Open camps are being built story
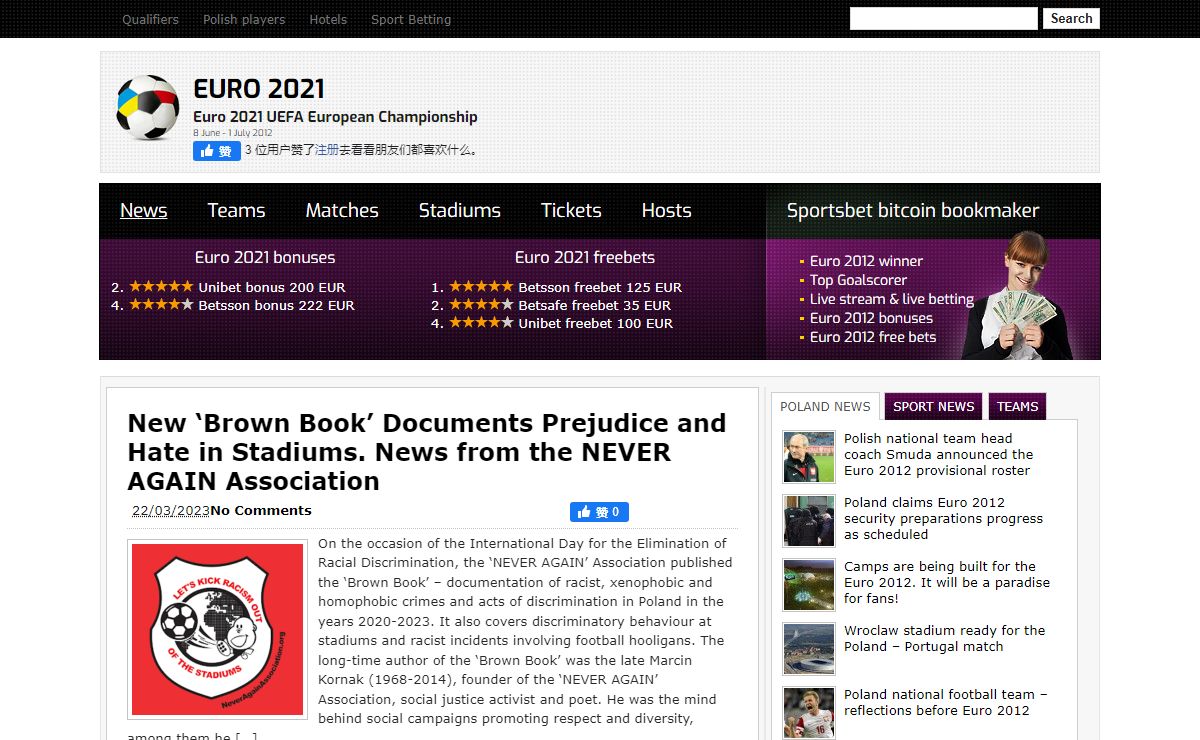The image size is (1200, 740). pyautogui.click(x=947, y=582)
